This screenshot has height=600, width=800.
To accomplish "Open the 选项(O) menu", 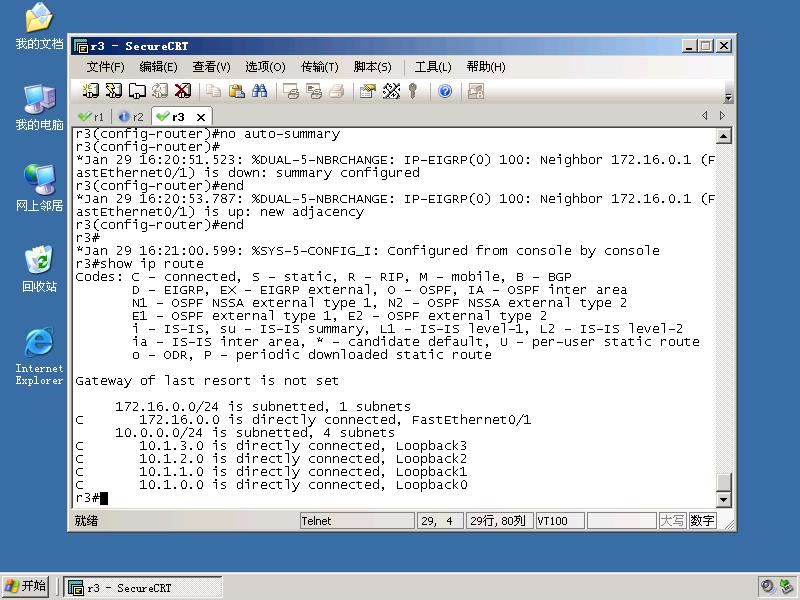I will pos(265,67).
